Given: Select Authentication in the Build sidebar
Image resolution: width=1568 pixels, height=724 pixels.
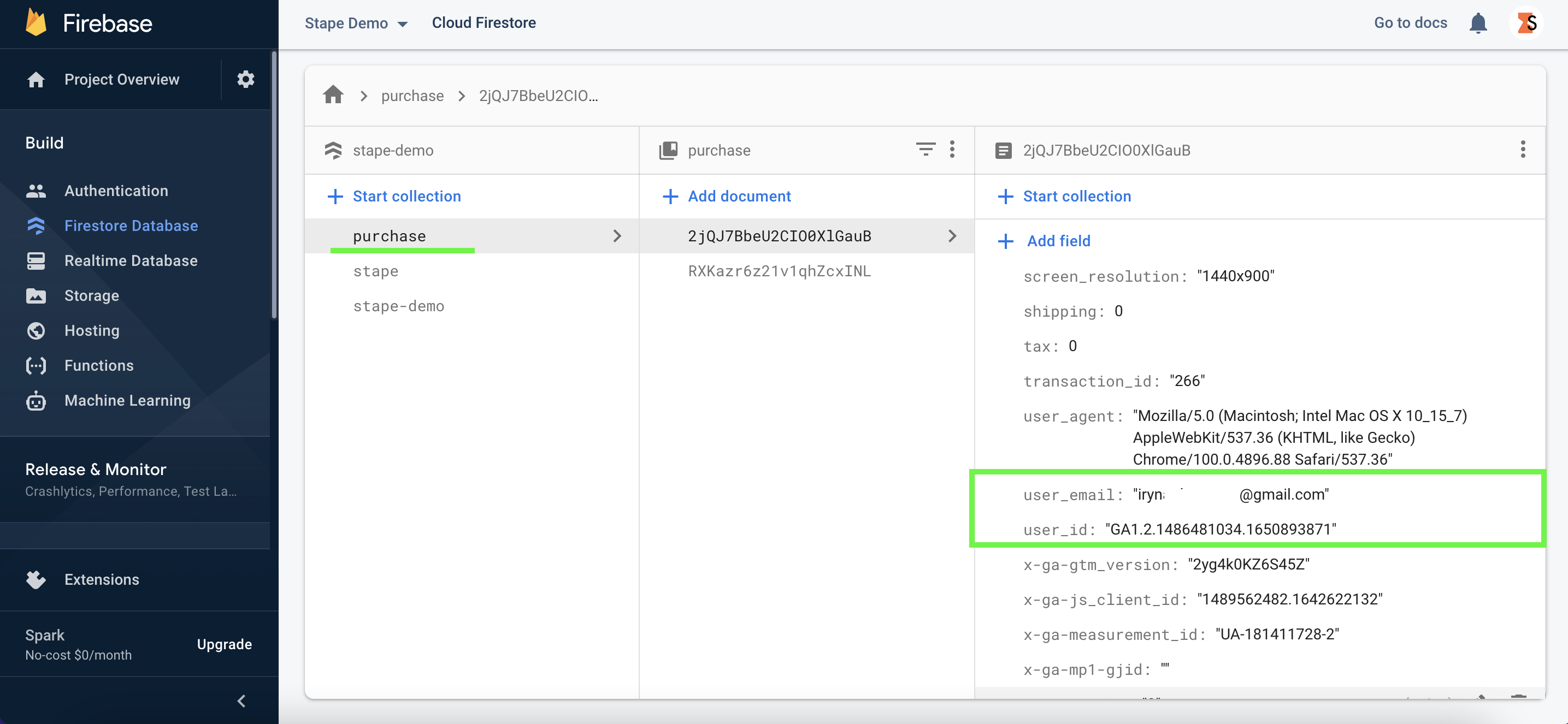Looking at the screenshot, I should point(116,191).
